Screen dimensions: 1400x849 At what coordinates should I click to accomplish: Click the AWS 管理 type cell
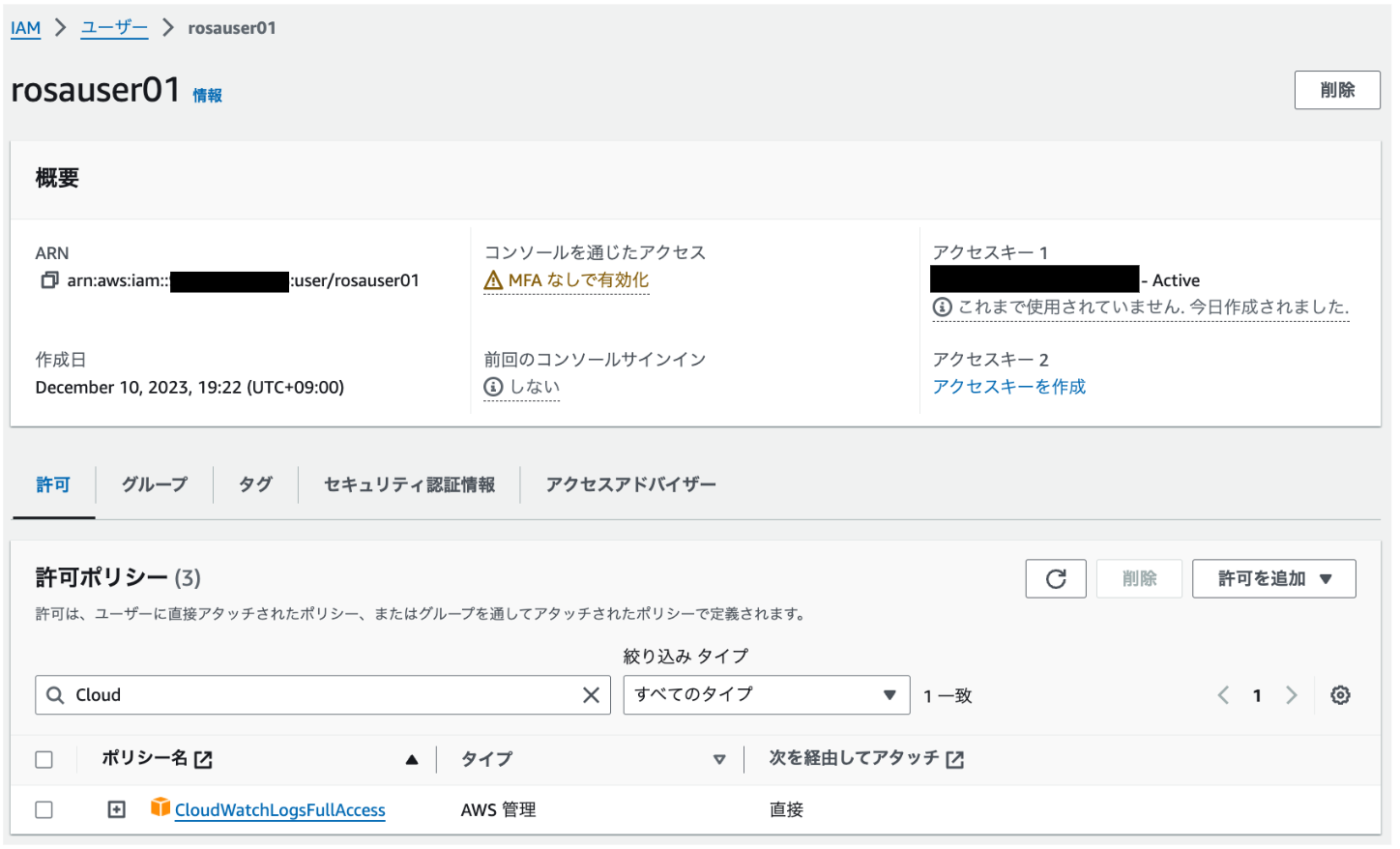click(x=498, y=810)
